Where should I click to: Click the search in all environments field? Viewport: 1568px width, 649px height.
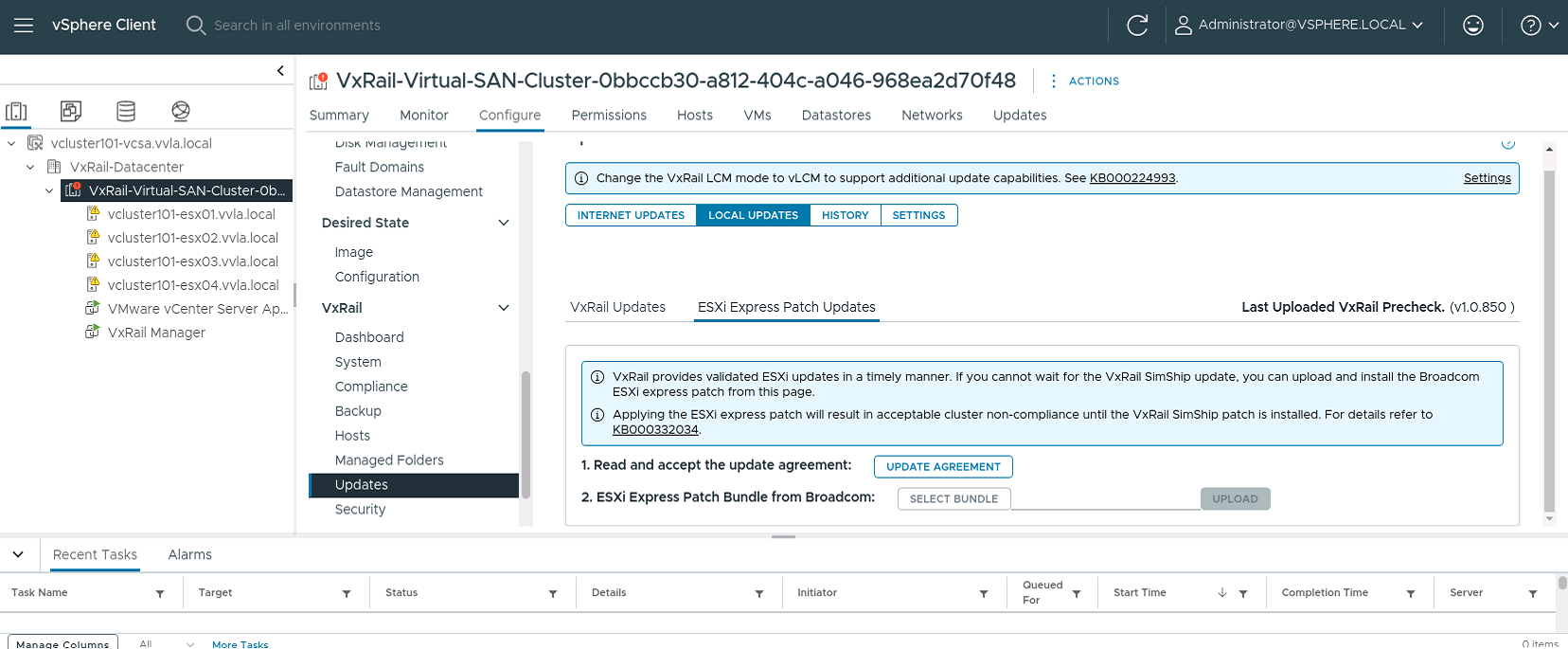click(x=297, y=26)
